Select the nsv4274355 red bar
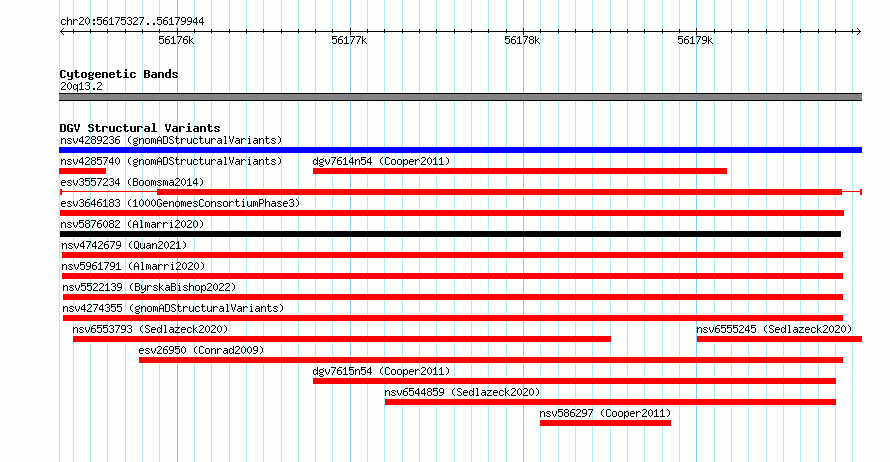The height and width of the screenshot is (462, 890). point(453,318)
